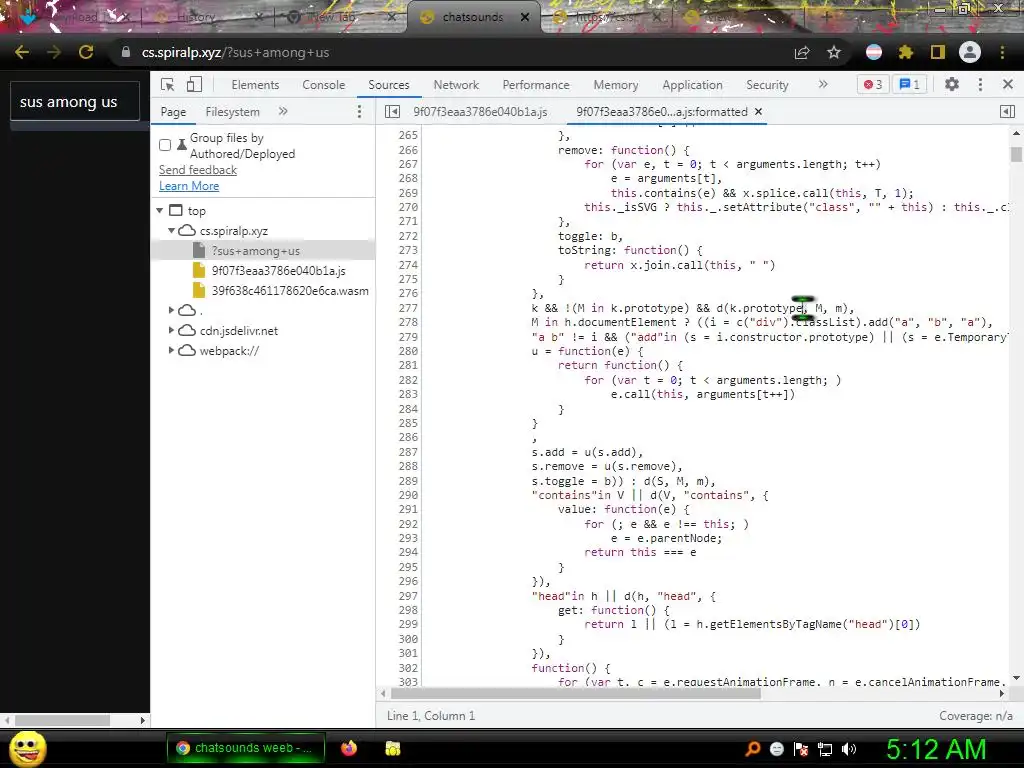Toggle the debugger sidebar on right
This screenshot has width=1024, height=768.
[x=1008, y=112]
